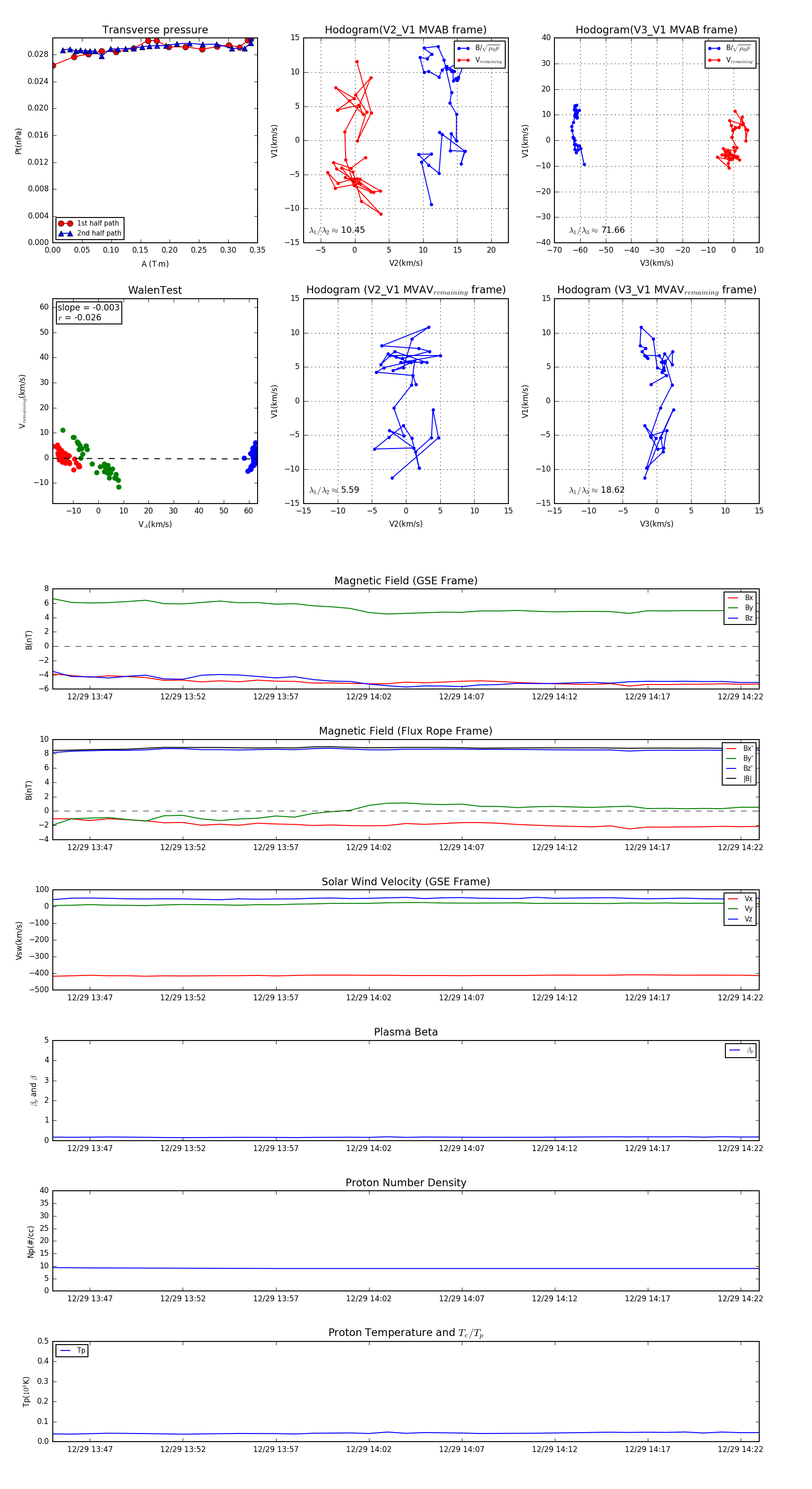Select the "Hodogram(V3_V1 MVAB frame)" title
This screenshot has width=812, height=1489.
click(x=656, y=30)
